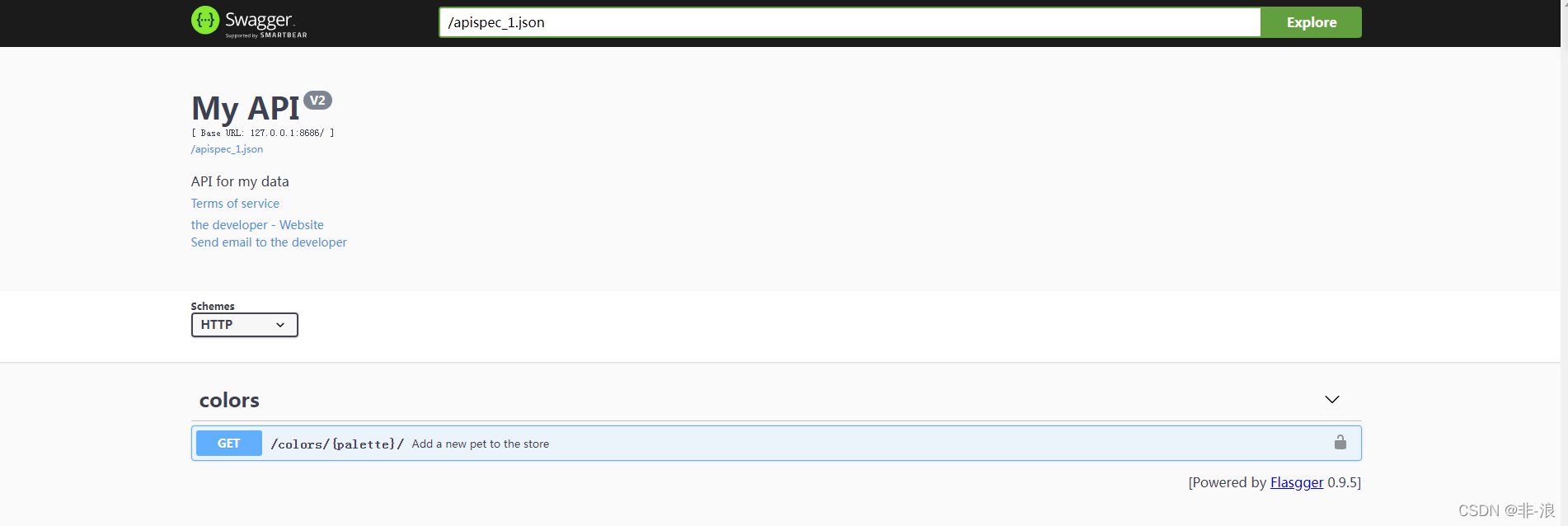Viewport: 1568px width, 526px height.
Task: Open the developer - Website link
Action: [257, 225]
